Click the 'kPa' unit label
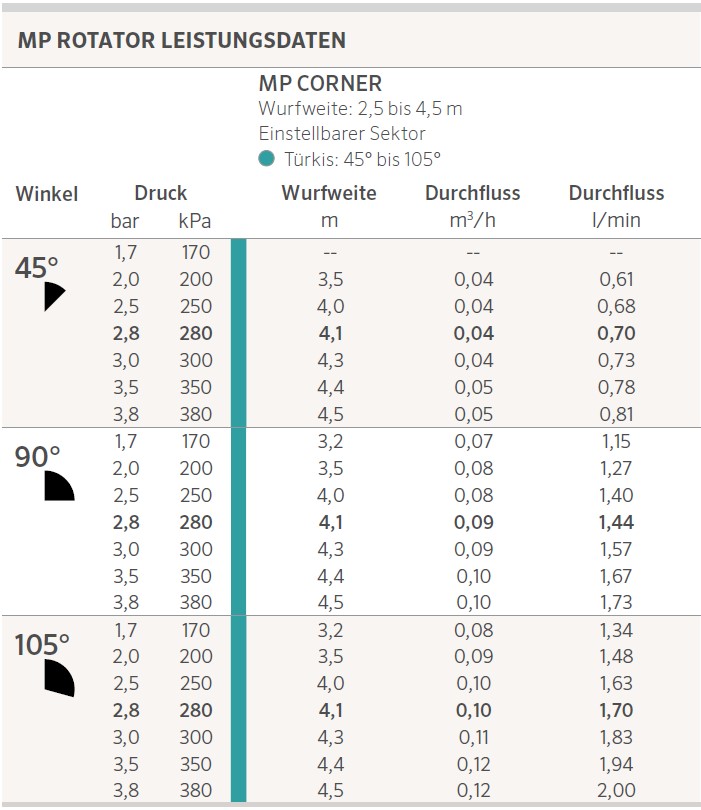This screenshot has width=701, height=810. click(x=195, y=221)
